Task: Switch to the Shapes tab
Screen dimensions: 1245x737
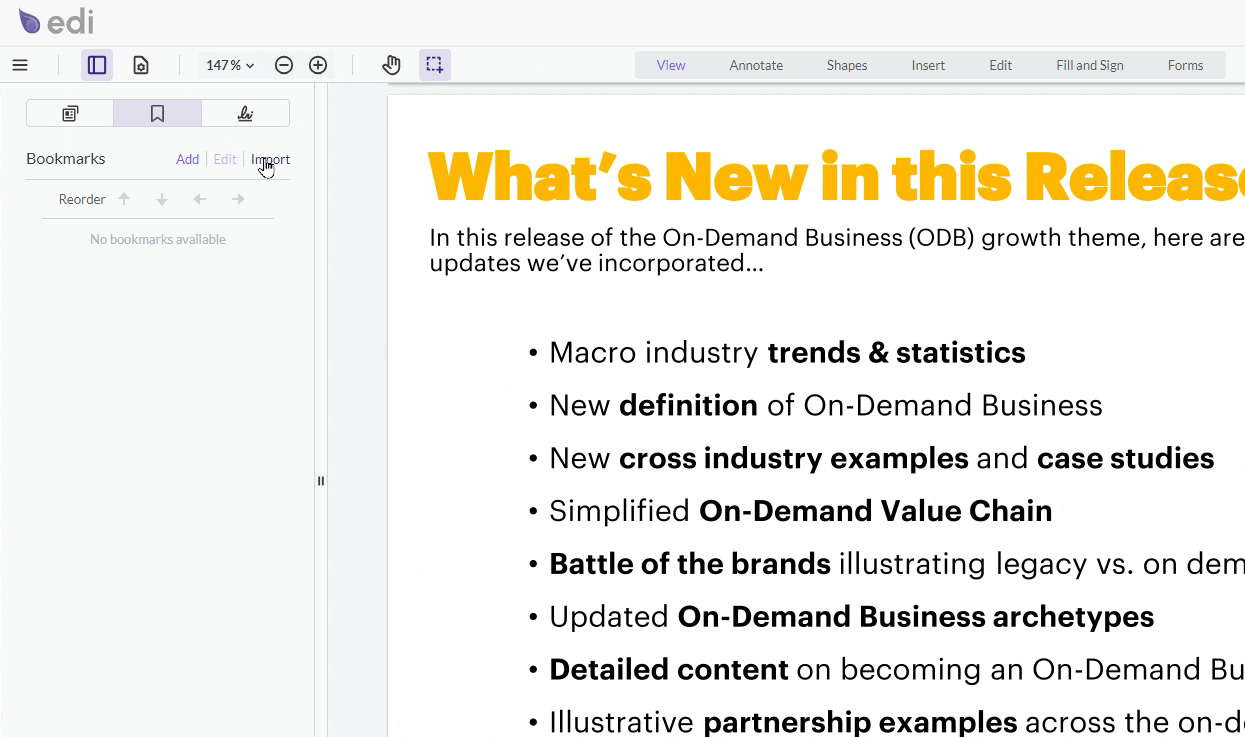Action: click(847, 65)
